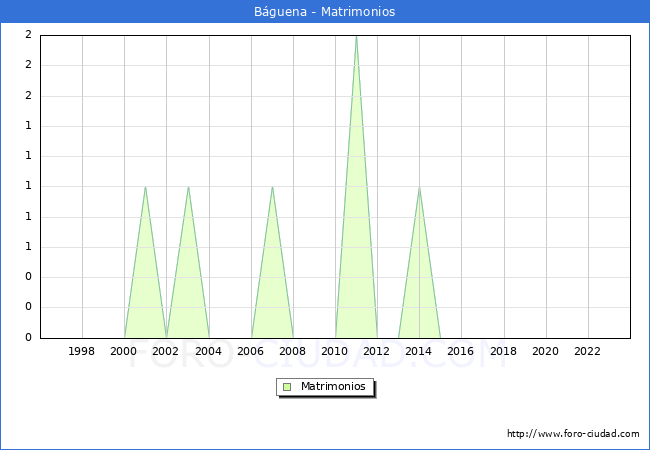Image resolution: width=650 pixels, height=450 pixels.
Task: Select the Matrimonios legend label
Action: pyautogui.click(x=334, y=386)
